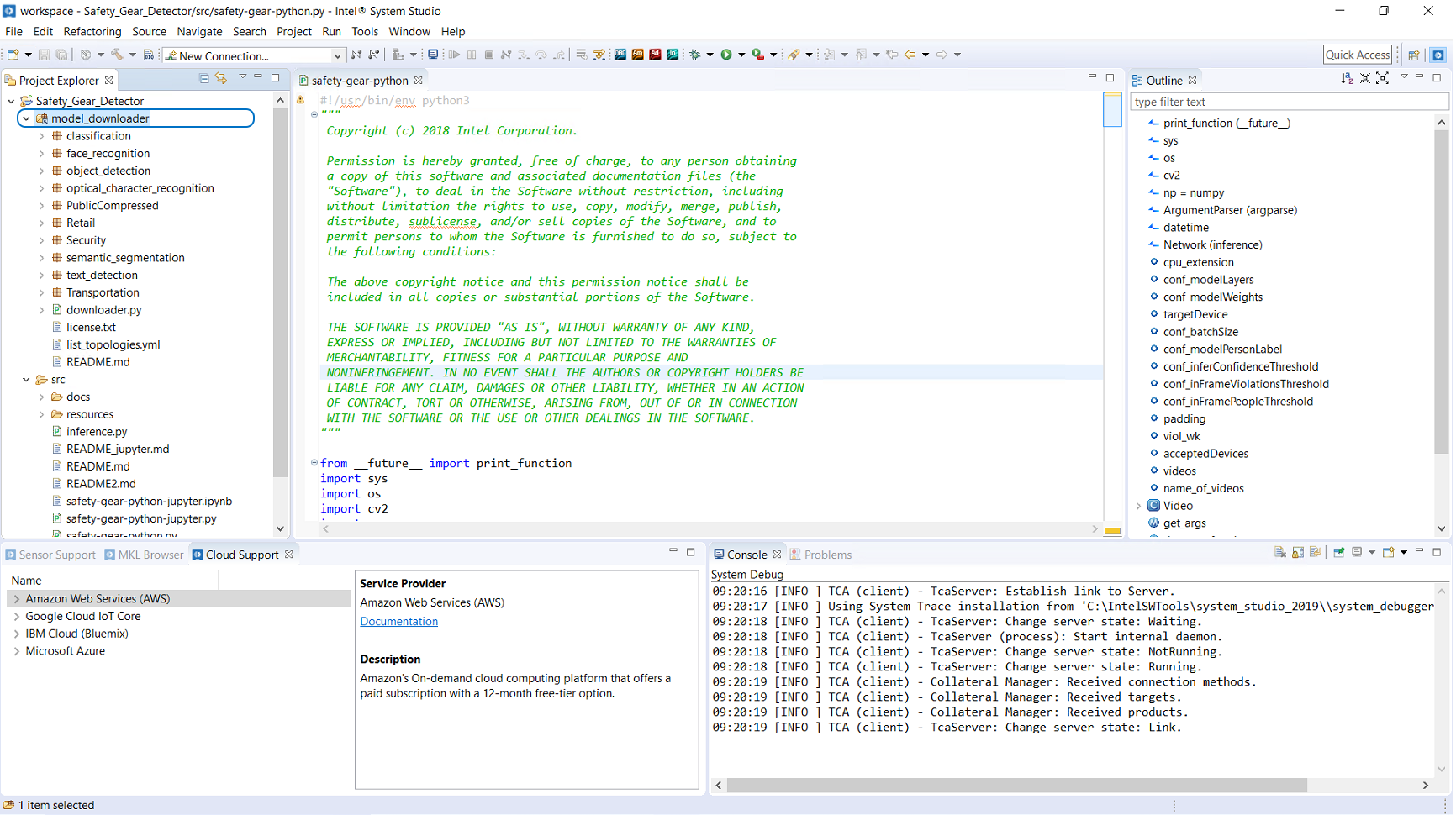Expand the Transportation folder
This screenshot has height=815, width=1456.
(42, 292)
